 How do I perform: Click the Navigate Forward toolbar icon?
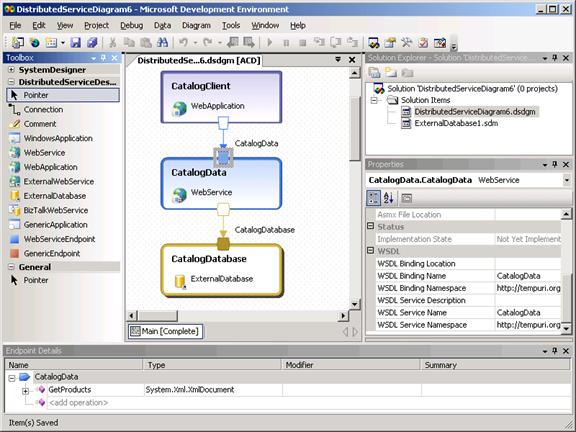(249, 43)
